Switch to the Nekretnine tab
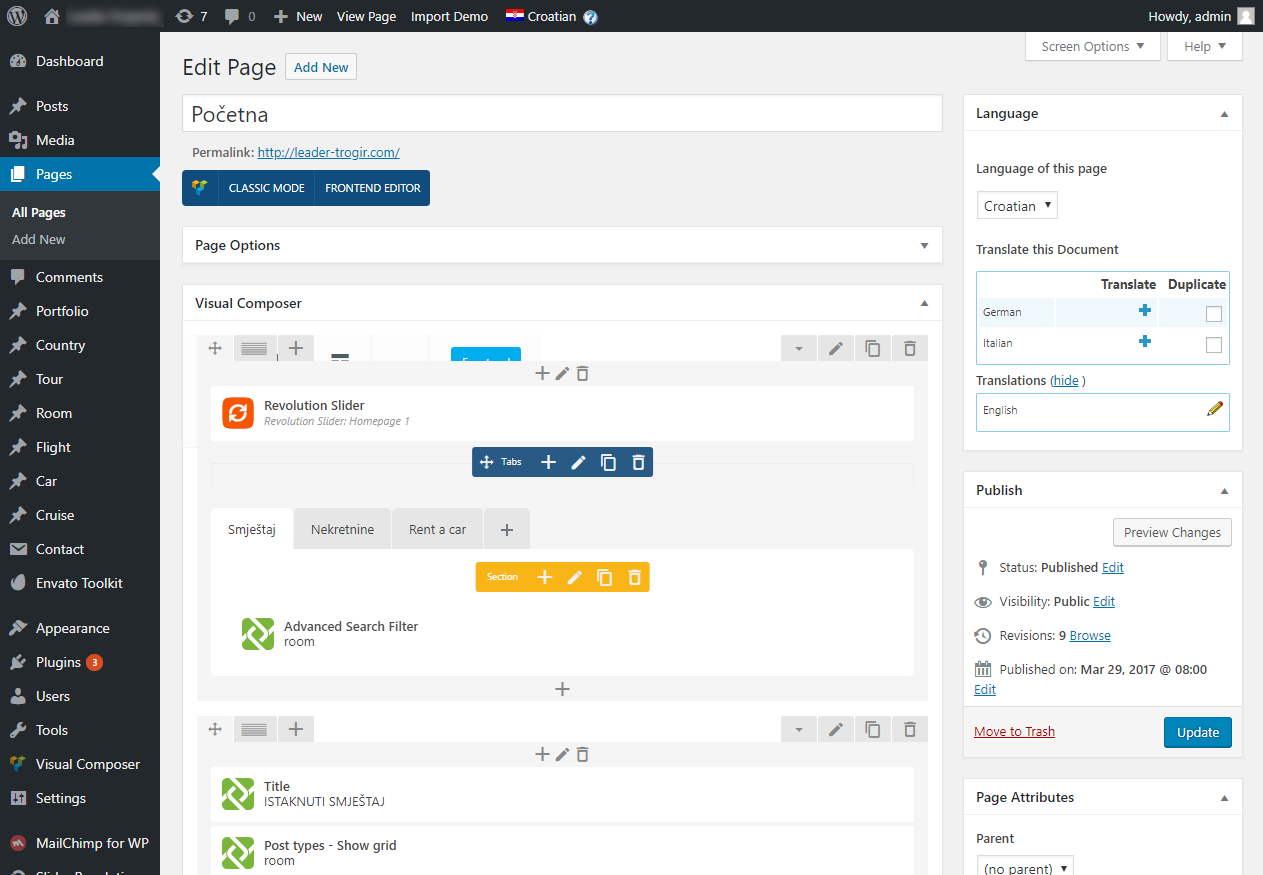Viewport: 1263px width, 875px height. (342, 529)
